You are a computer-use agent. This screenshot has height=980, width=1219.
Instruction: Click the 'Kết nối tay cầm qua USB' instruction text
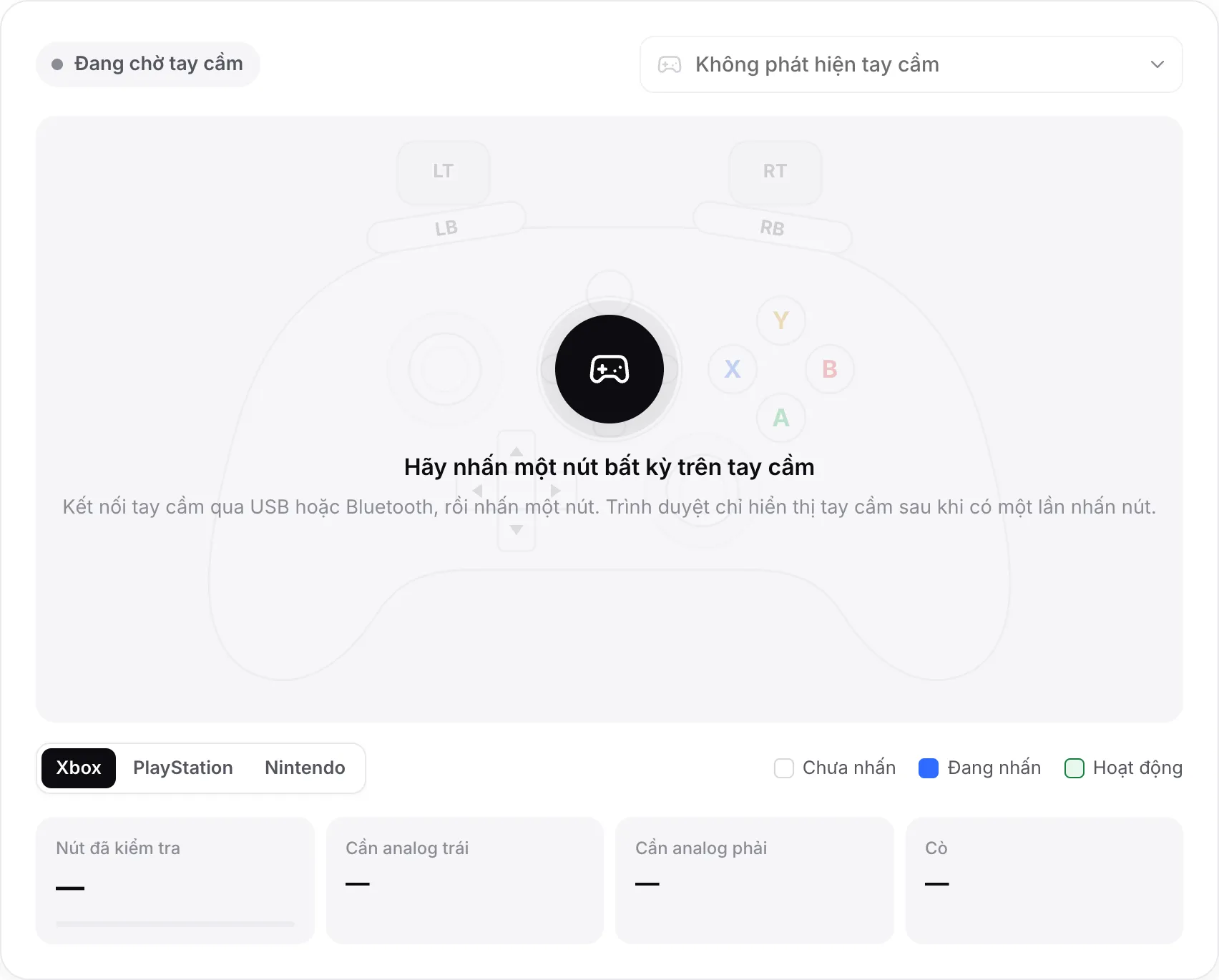coord(609,507)
